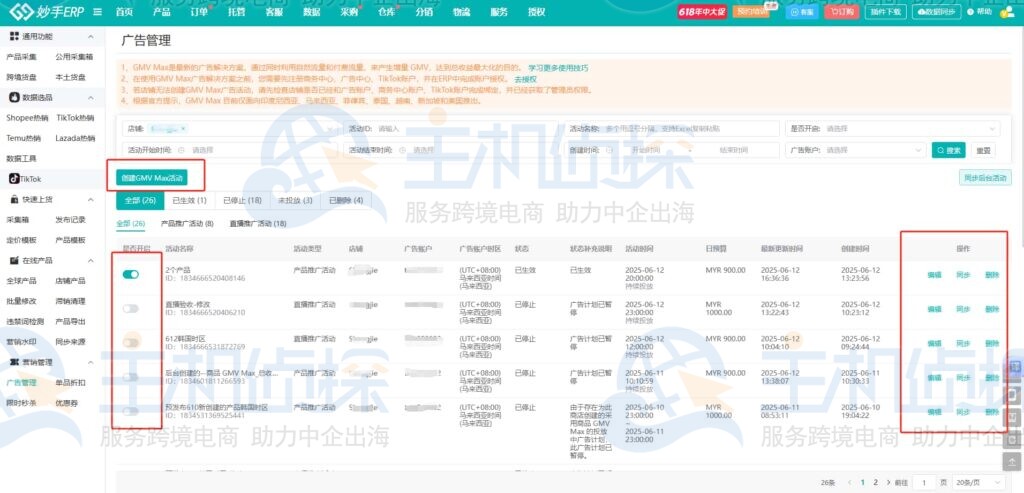Open the 去授权 link
1024x493 pixels.
pyautogui.click(x=525, y=78)
